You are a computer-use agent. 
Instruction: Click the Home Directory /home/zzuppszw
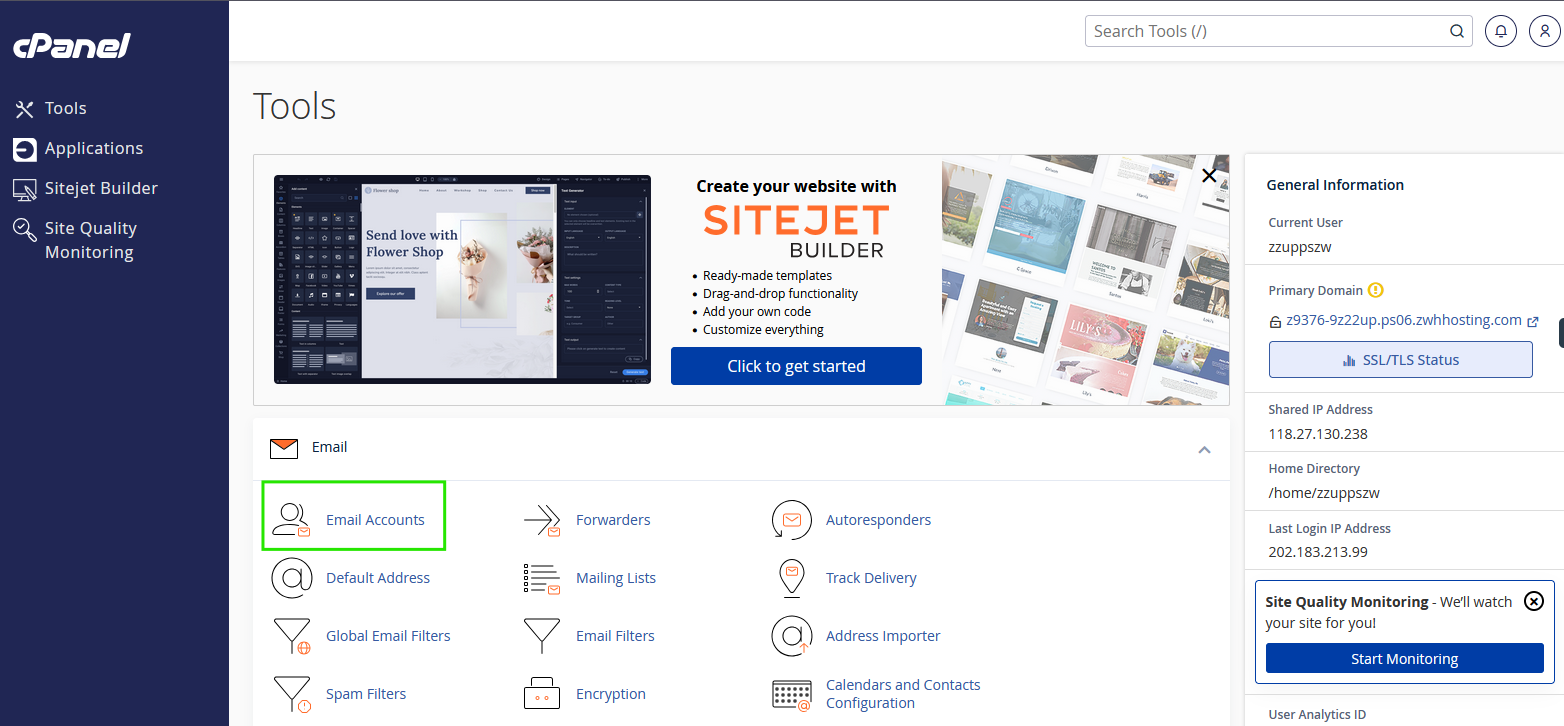click(x=1324, y=493)
